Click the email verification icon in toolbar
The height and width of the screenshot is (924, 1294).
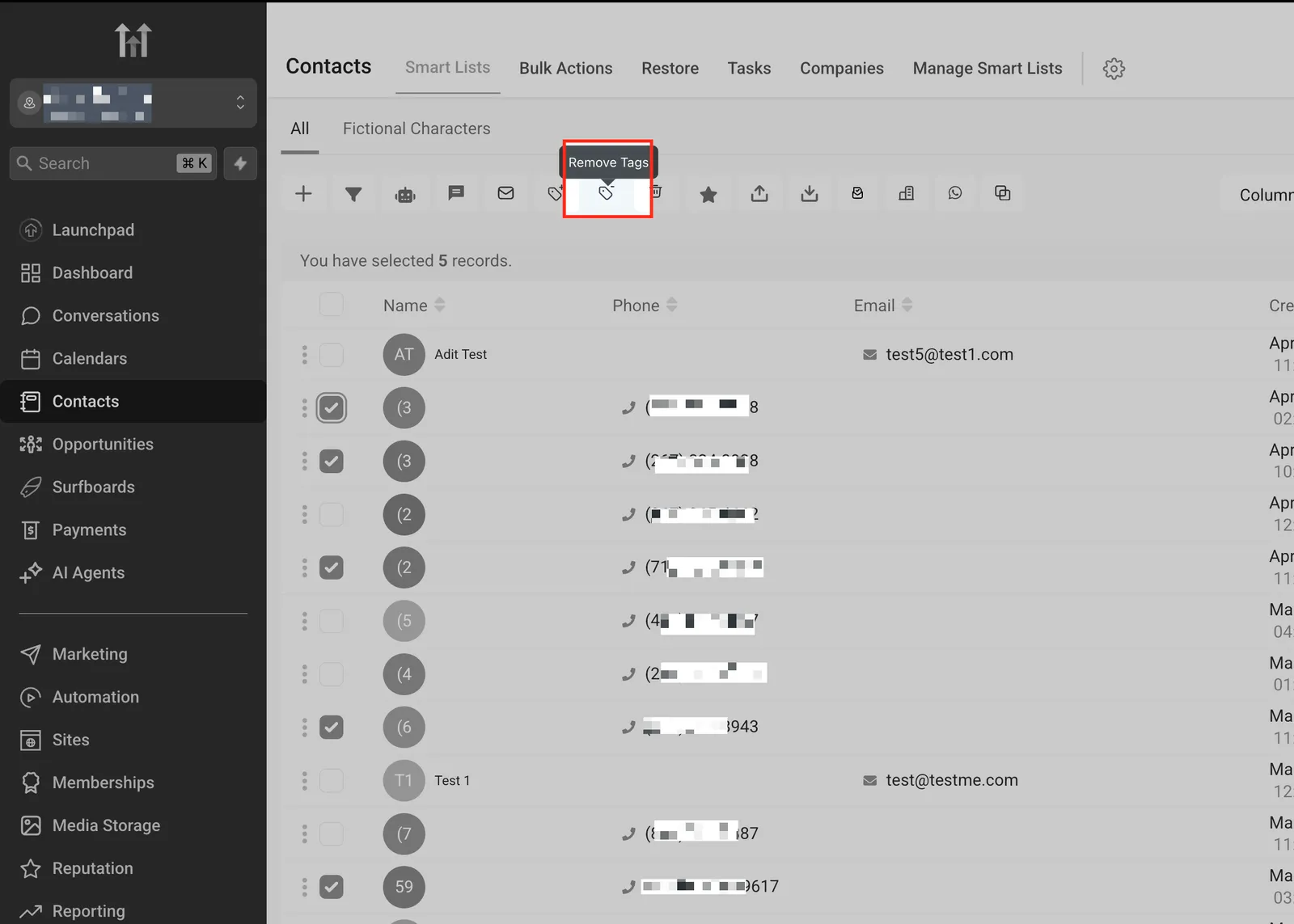(857, 193)
